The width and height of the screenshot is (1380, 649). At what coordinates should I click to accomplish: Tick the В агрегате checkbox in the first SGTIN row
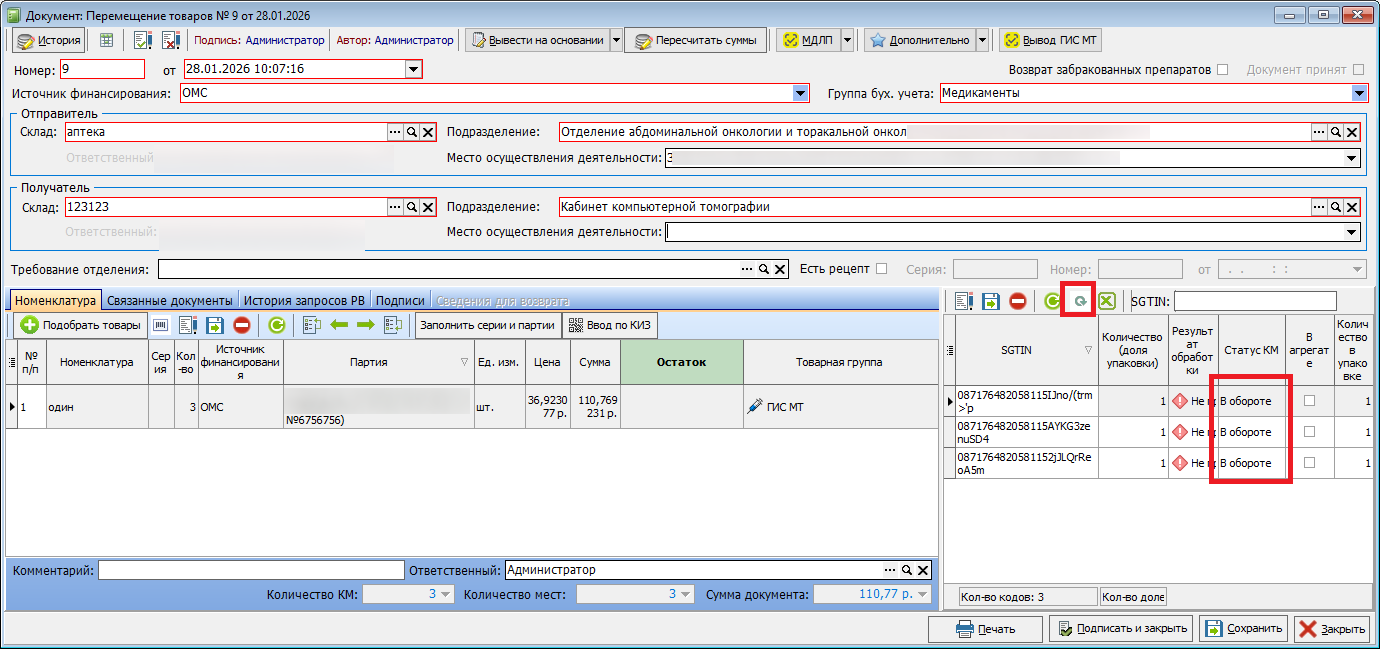[x=1309, y=401]
